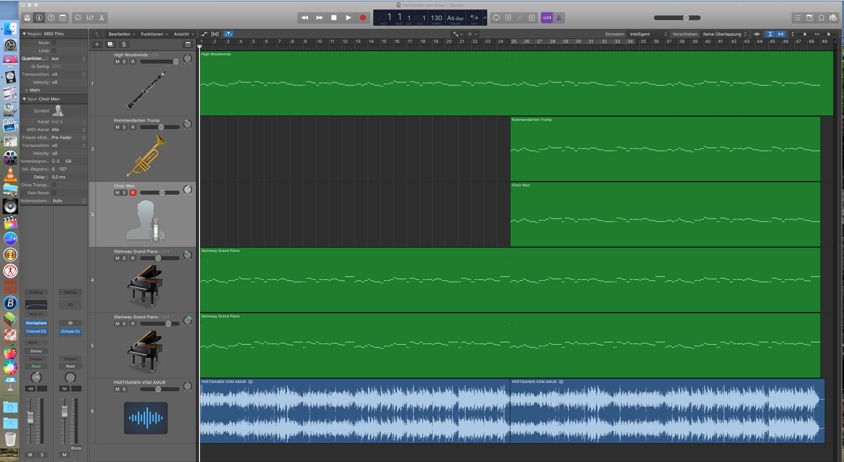Collapse the Spur Choir Men section
Screen dimensions: 844x462
pyautogui.click(x=24, y=99)
